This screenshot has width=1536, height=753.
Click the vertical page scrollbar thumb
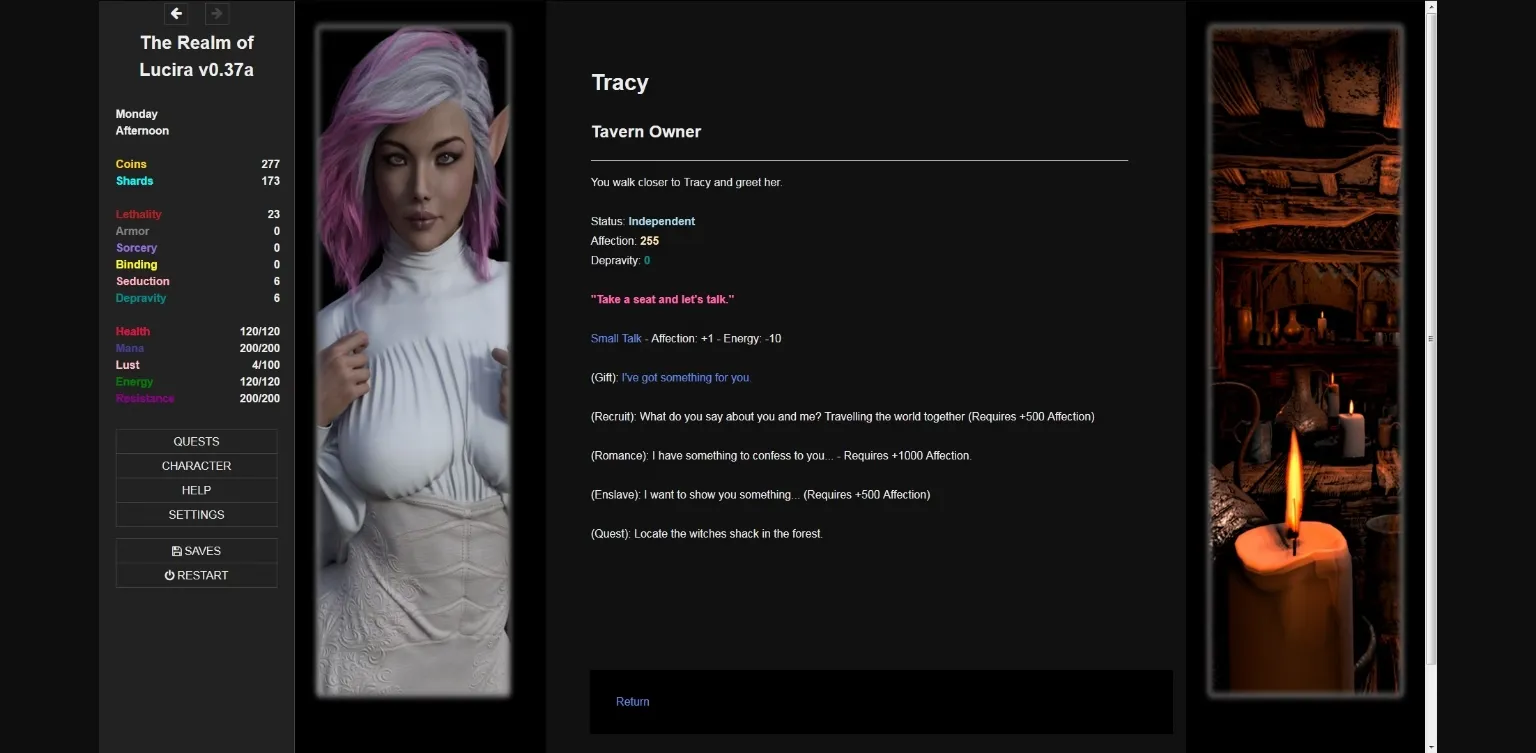pyautogui.click(x=1430, y=340)
